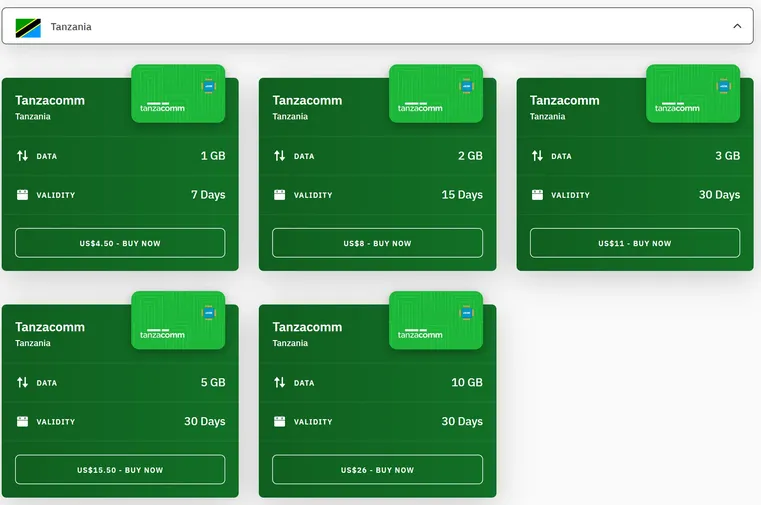
Task: Click the "2 GB" data value
Action: [x=470, y=156]
